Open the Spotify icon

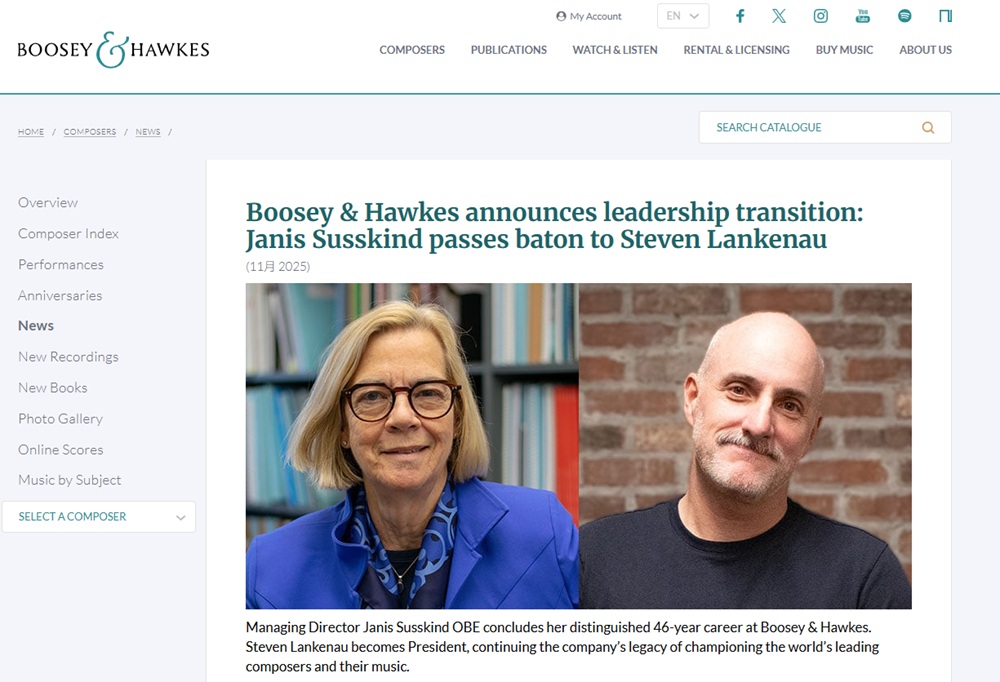904,16
